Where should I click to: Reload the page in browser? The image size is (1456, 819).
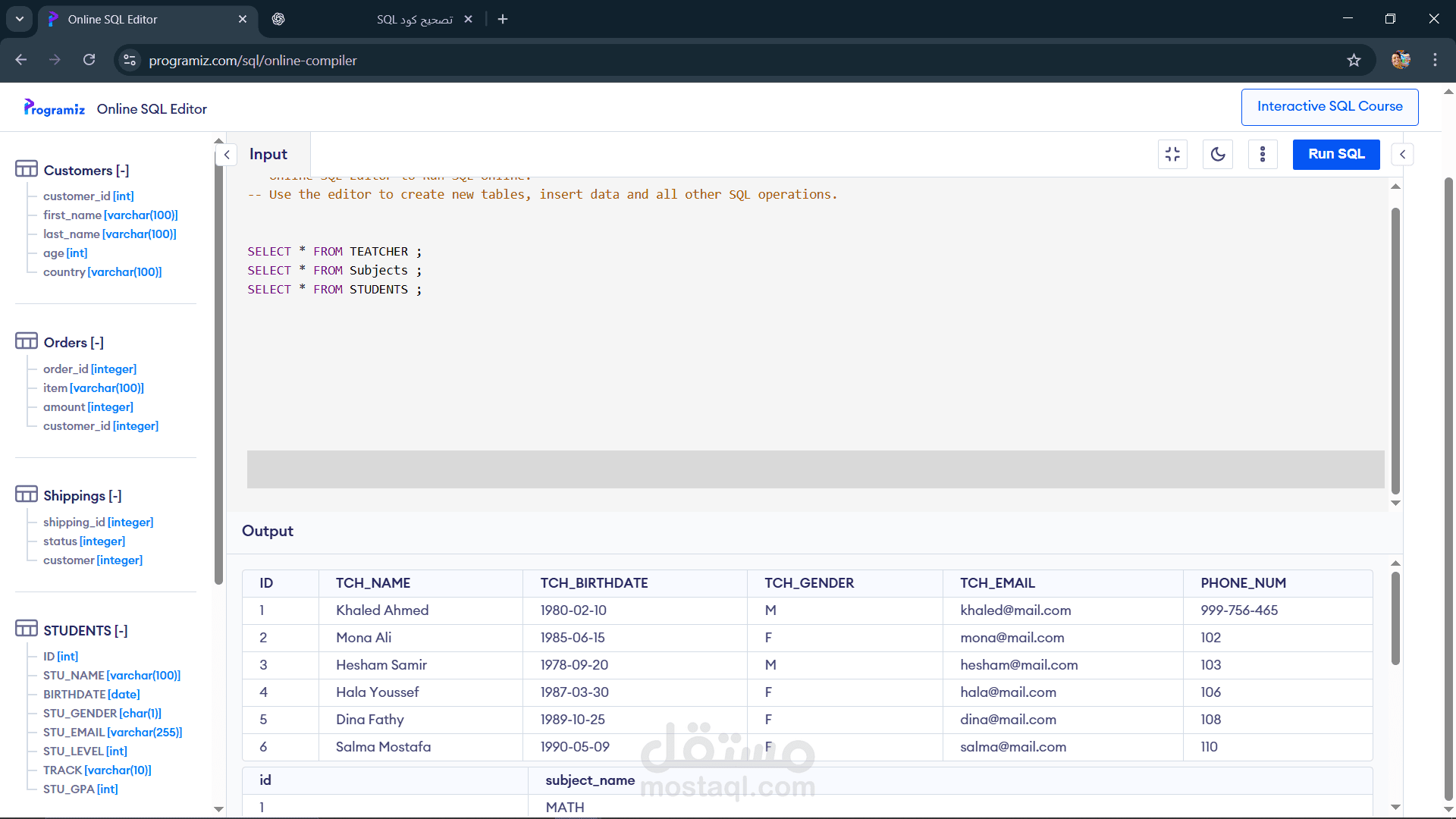(89, 61)
